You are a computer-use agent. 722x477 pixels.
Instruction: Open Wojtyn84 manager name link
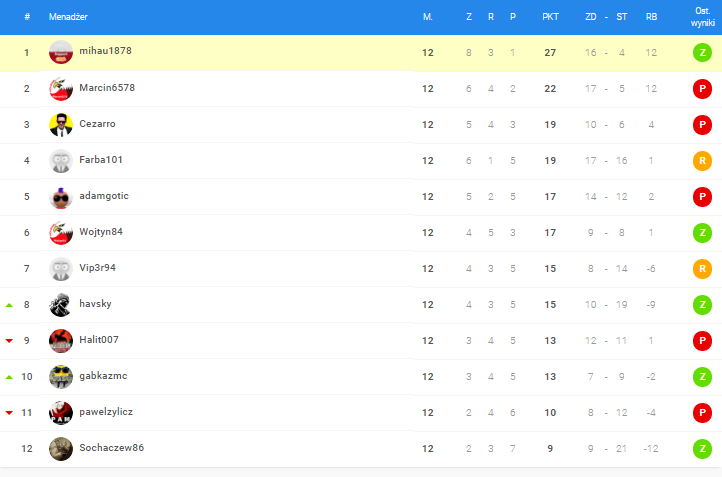tap(101, 232)
